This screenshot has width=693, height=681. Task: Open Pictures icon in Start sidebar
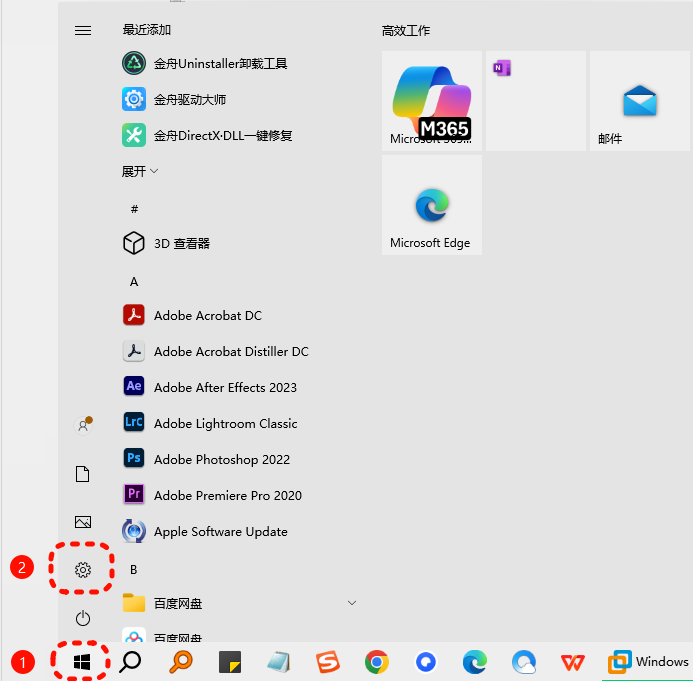pos(83,522)
